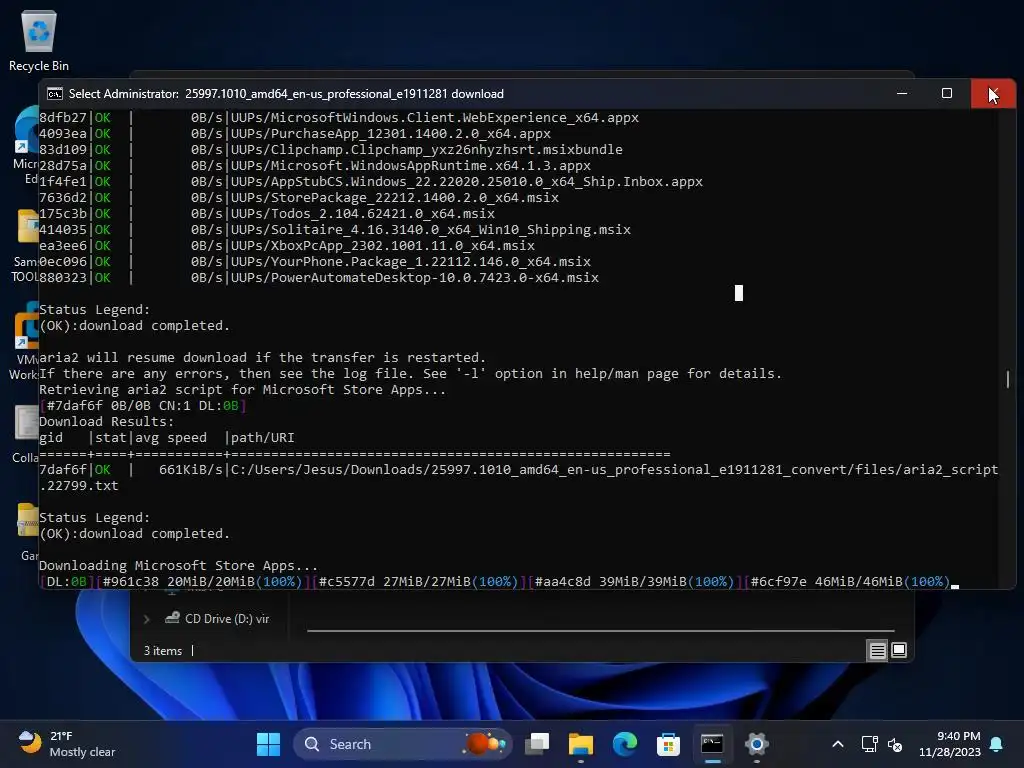The width and height of the screenshot is (1024, 768).
Task: Launch Microsoft Edge from the taskbar
Action: click(x=624, y=744)
